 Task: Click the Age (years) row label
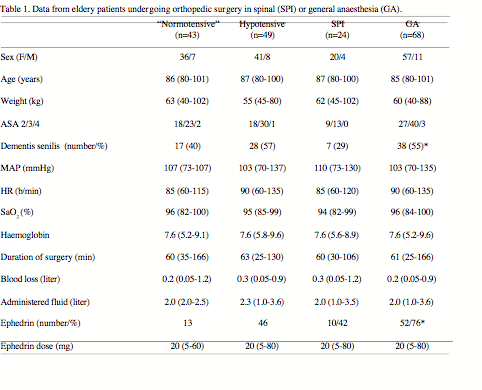pos(22,79)
